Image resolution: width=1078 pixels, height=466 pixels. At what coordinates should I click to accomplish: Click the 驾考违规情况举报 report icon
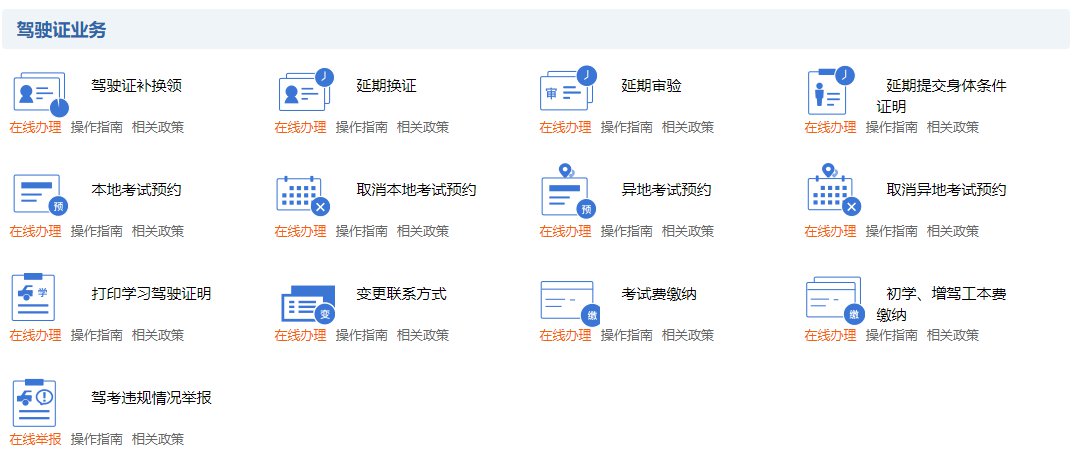tap(33, 403)
